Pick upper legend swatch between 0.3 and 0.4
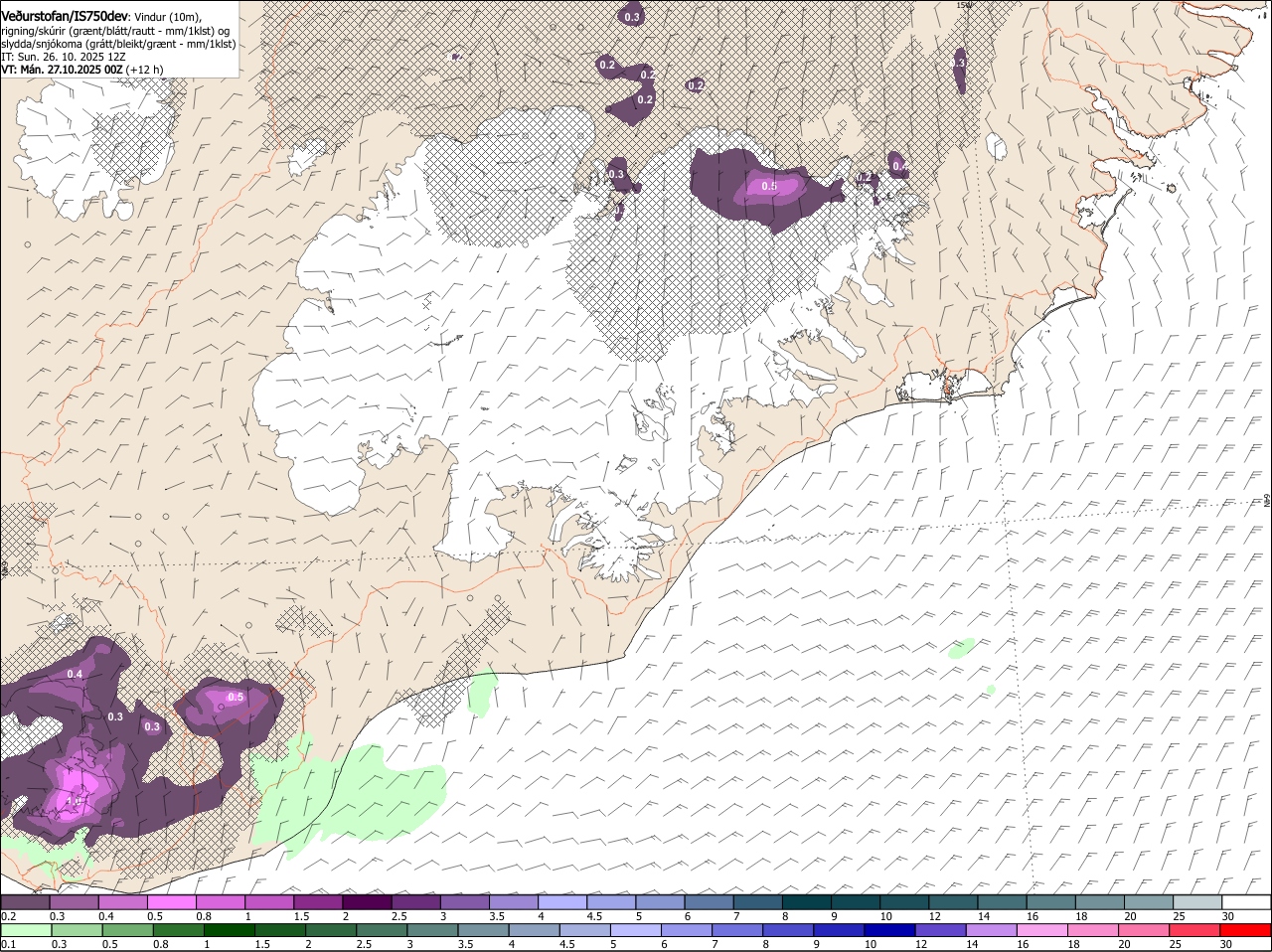This screenshot has width=1272, height=952. pyautogui.click(x=74, y=902)
